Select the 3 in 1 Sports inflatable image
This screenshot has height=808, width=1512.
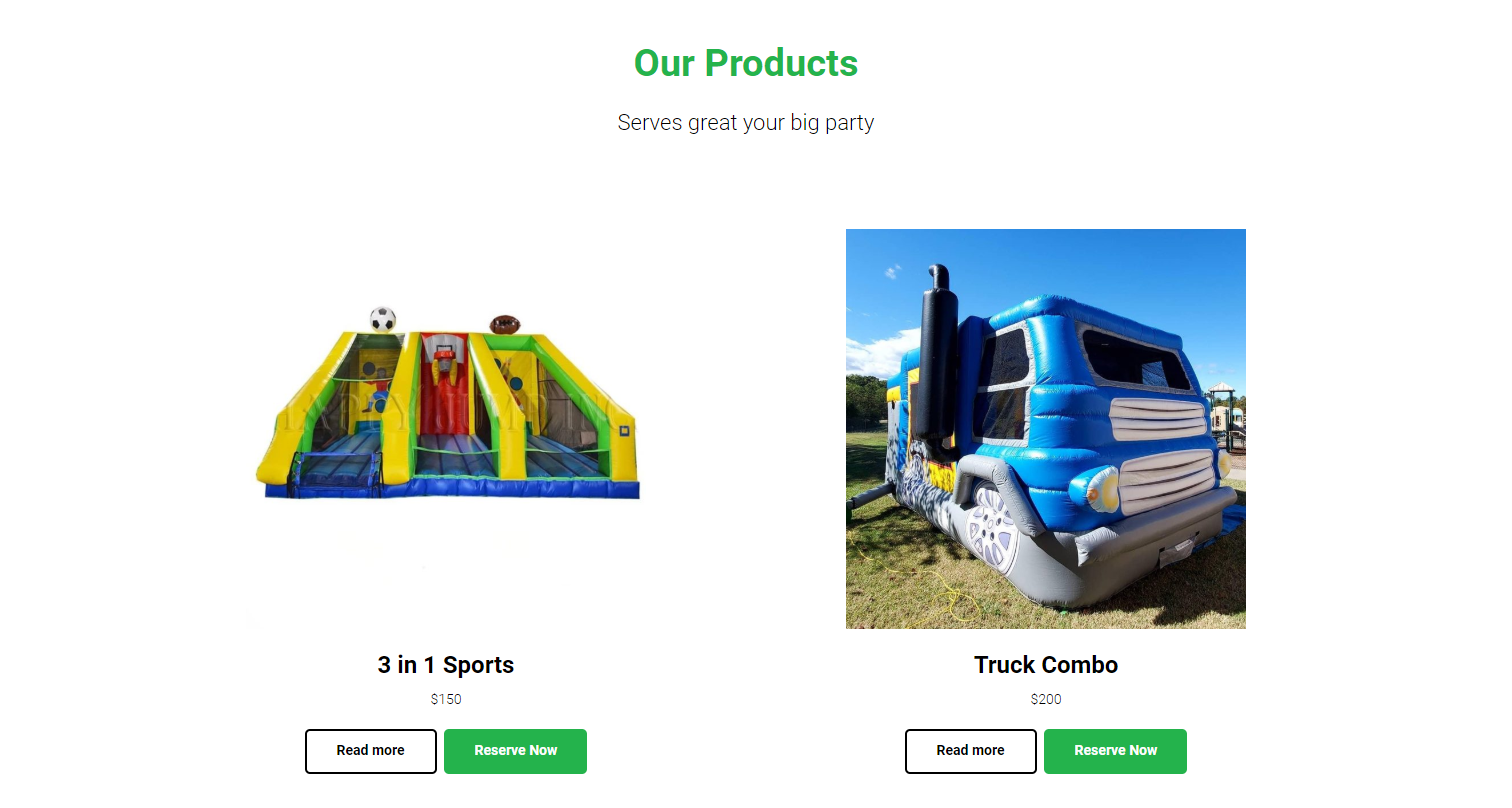click(446, 429)
